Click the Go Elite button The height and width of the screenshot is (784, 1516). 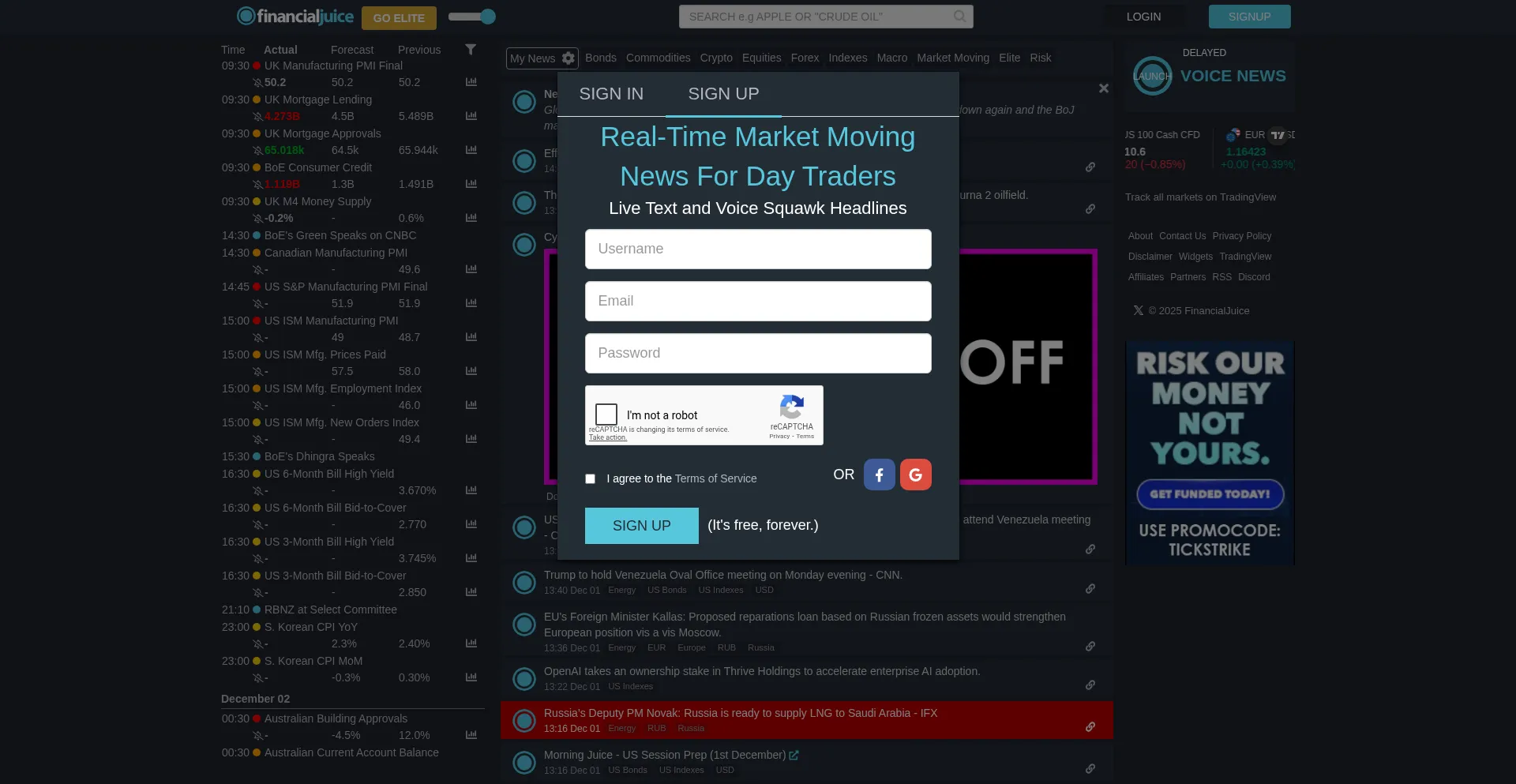pos(399,17)
